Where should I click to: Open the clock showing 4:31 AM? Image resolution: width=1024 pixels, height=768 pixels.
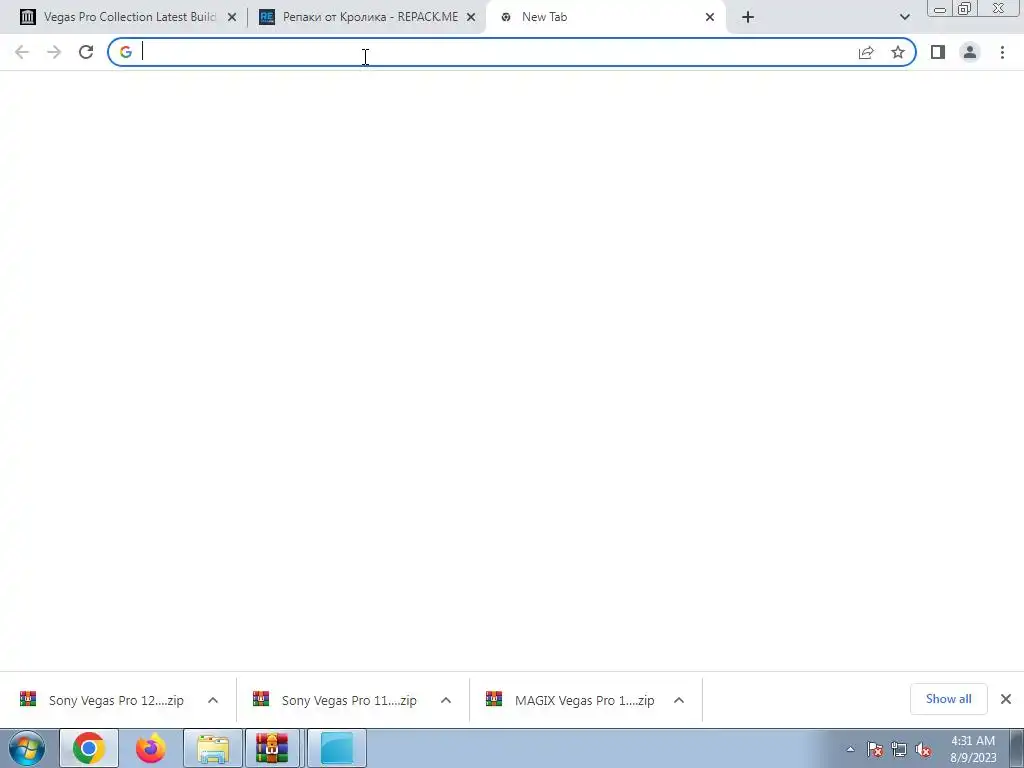point(973,749)
